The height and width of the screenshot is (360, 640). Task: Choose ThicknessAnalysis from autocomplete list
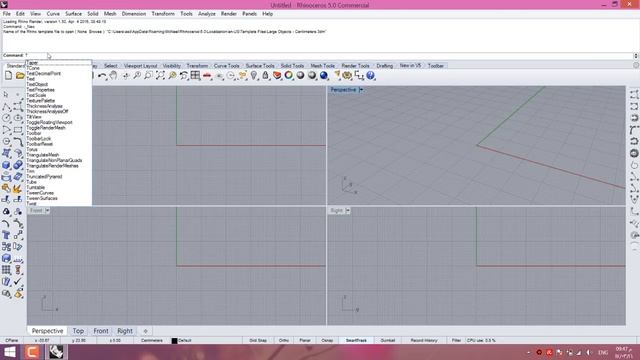click(44, 106)
